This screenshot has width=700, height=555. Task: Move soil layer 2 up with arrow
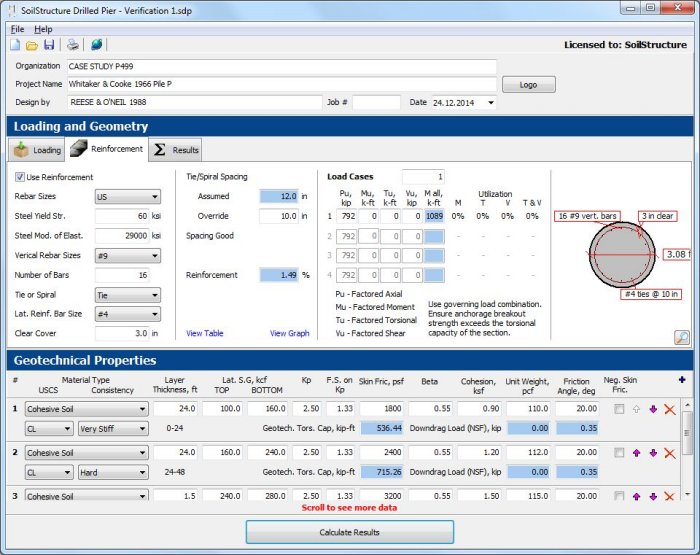636,453
